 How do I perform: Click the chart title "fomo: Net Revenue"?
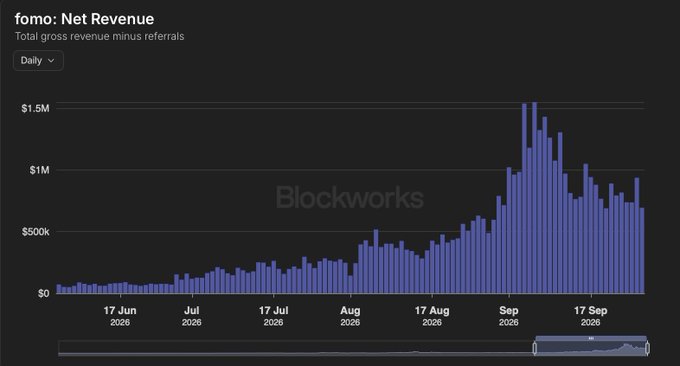point(84,19)
